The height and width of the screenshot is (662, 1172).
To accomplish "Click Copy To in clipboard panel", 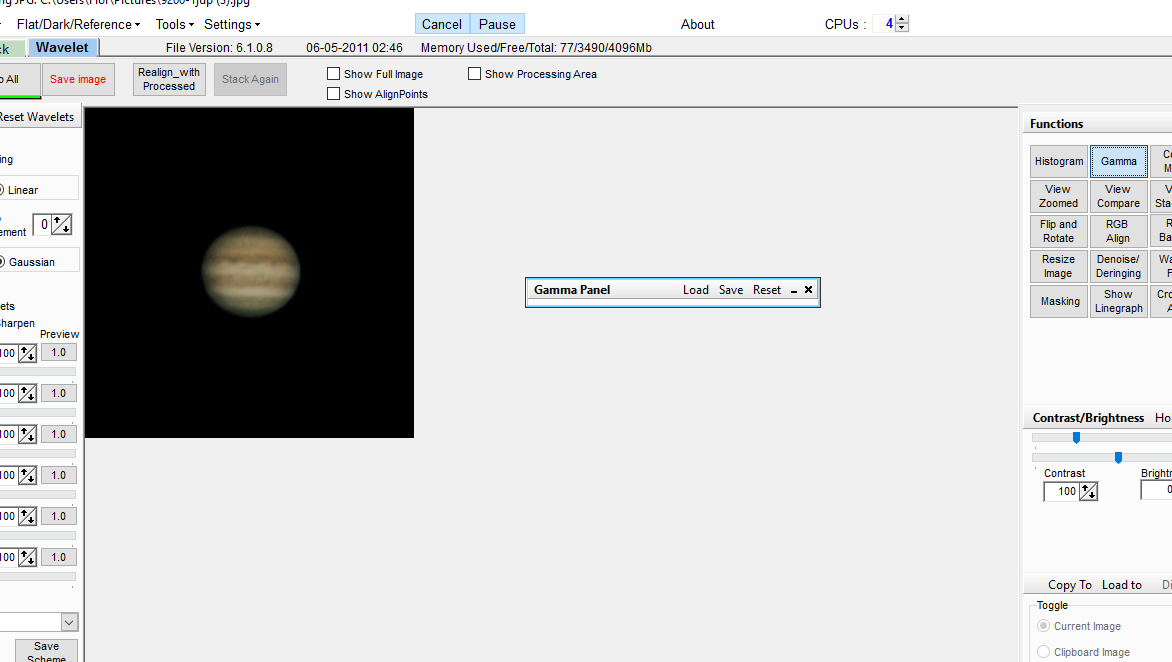I will pos(1070,585).
